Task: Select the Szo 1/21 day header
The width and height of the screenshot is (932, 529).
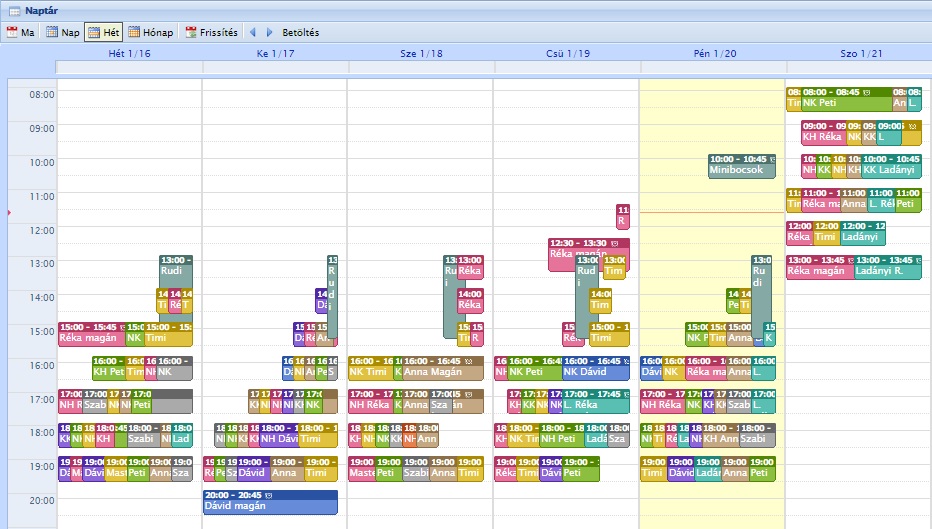Action: tap(858, 52)
